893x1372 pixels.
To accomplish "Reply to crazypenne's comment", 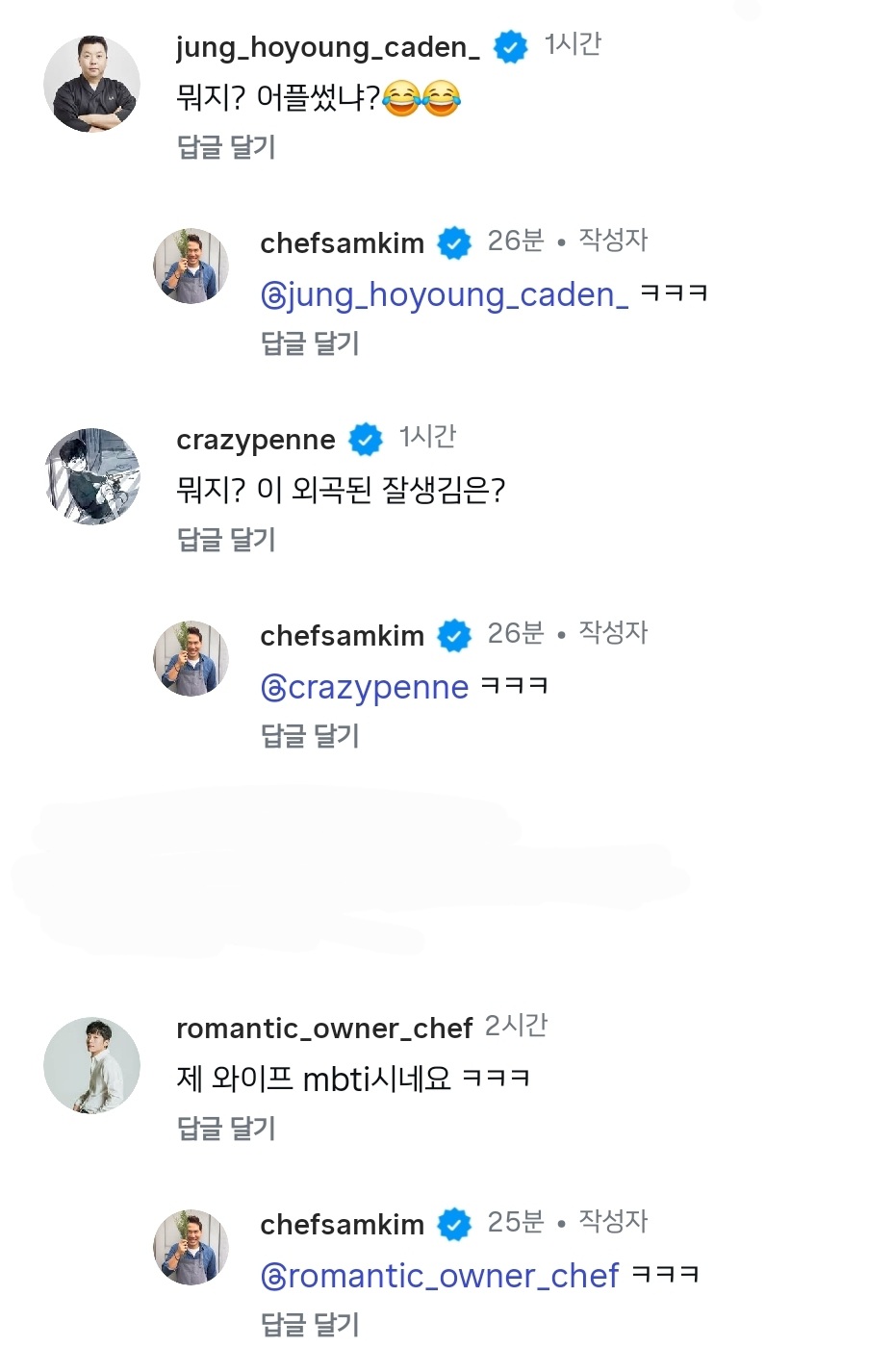I will tap(226, 540).
